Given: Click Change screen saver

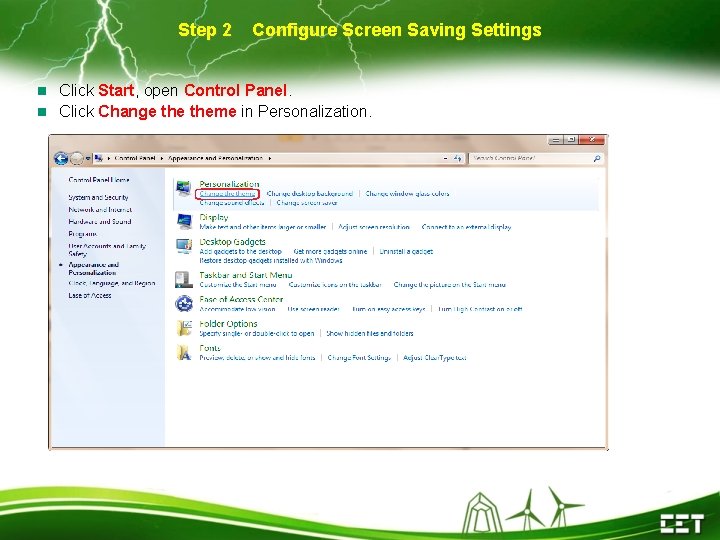Looking at the screenshot, I should point(307,202).
